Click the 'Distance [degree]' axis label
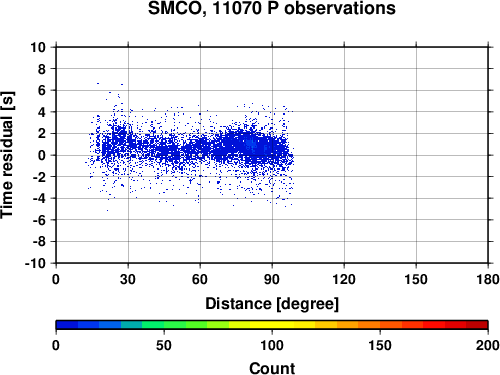Screen dimensions: 500x375 click(x=272, y=304)
